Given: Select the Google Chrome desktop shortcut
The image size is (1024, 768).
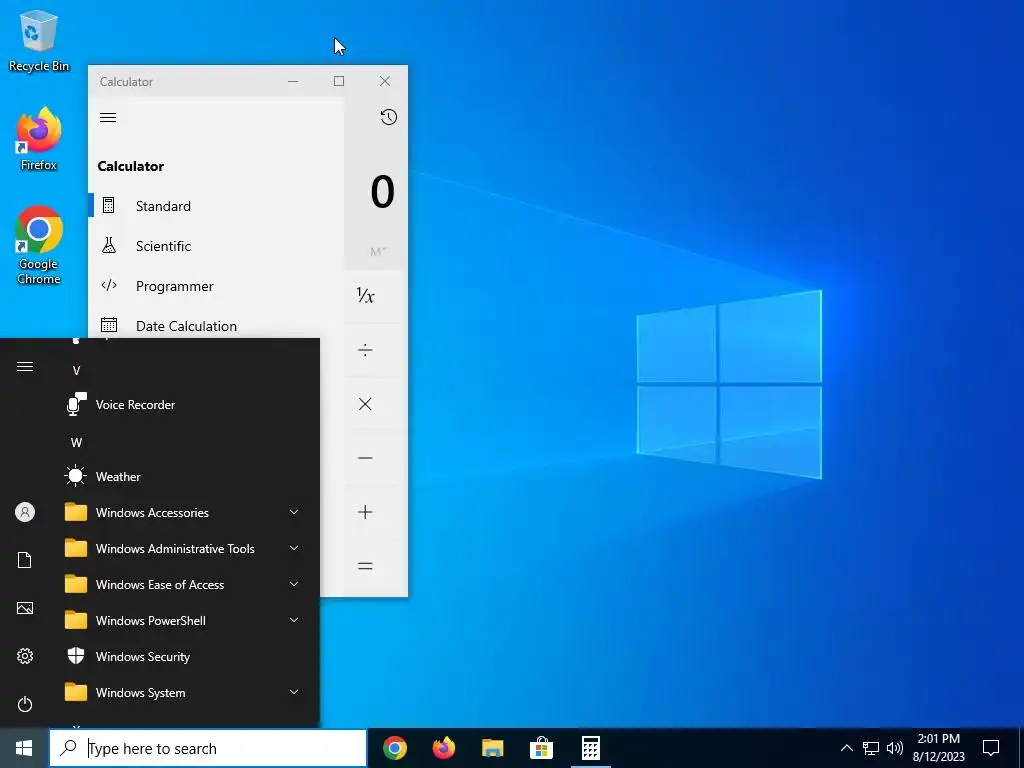Looking at the screenshot, I should (x=39, y=246).
